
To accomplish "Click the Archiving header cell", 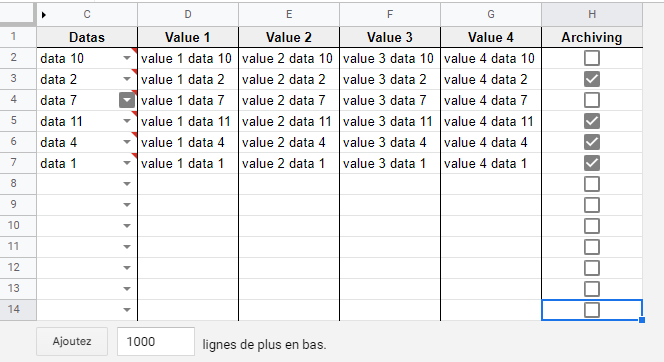I will (x=592, y=37).
